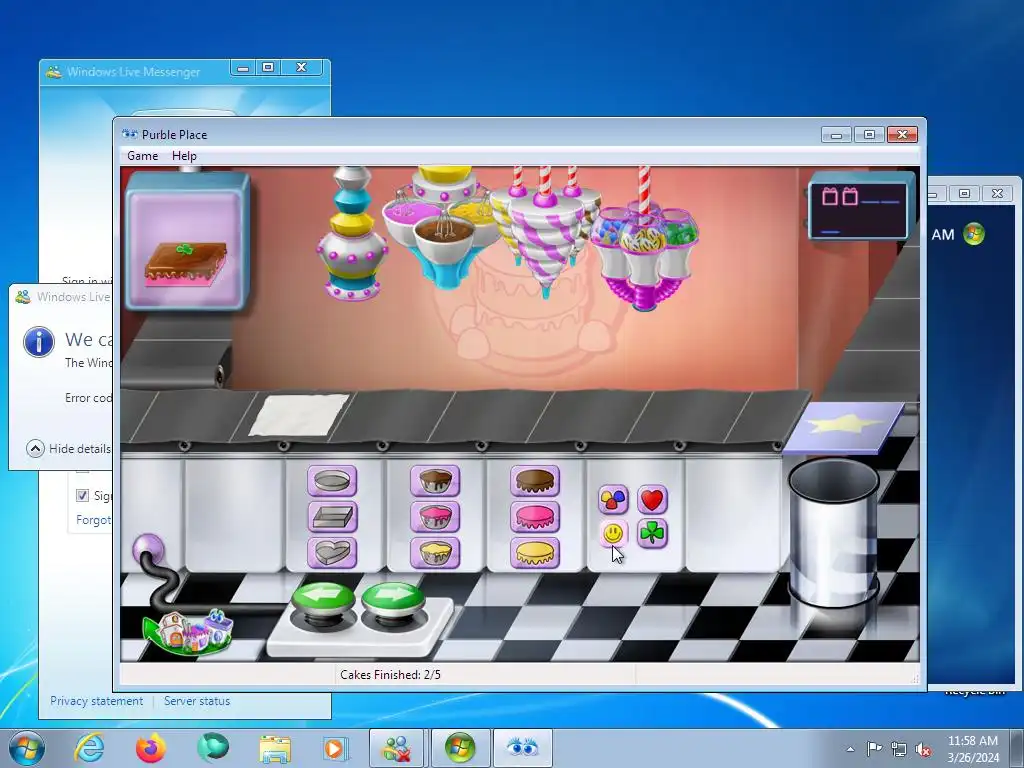Throw cake away in the trash can
Image resolution: width=1024 pixels, height=768 pixels.
(x=834, y=532)
